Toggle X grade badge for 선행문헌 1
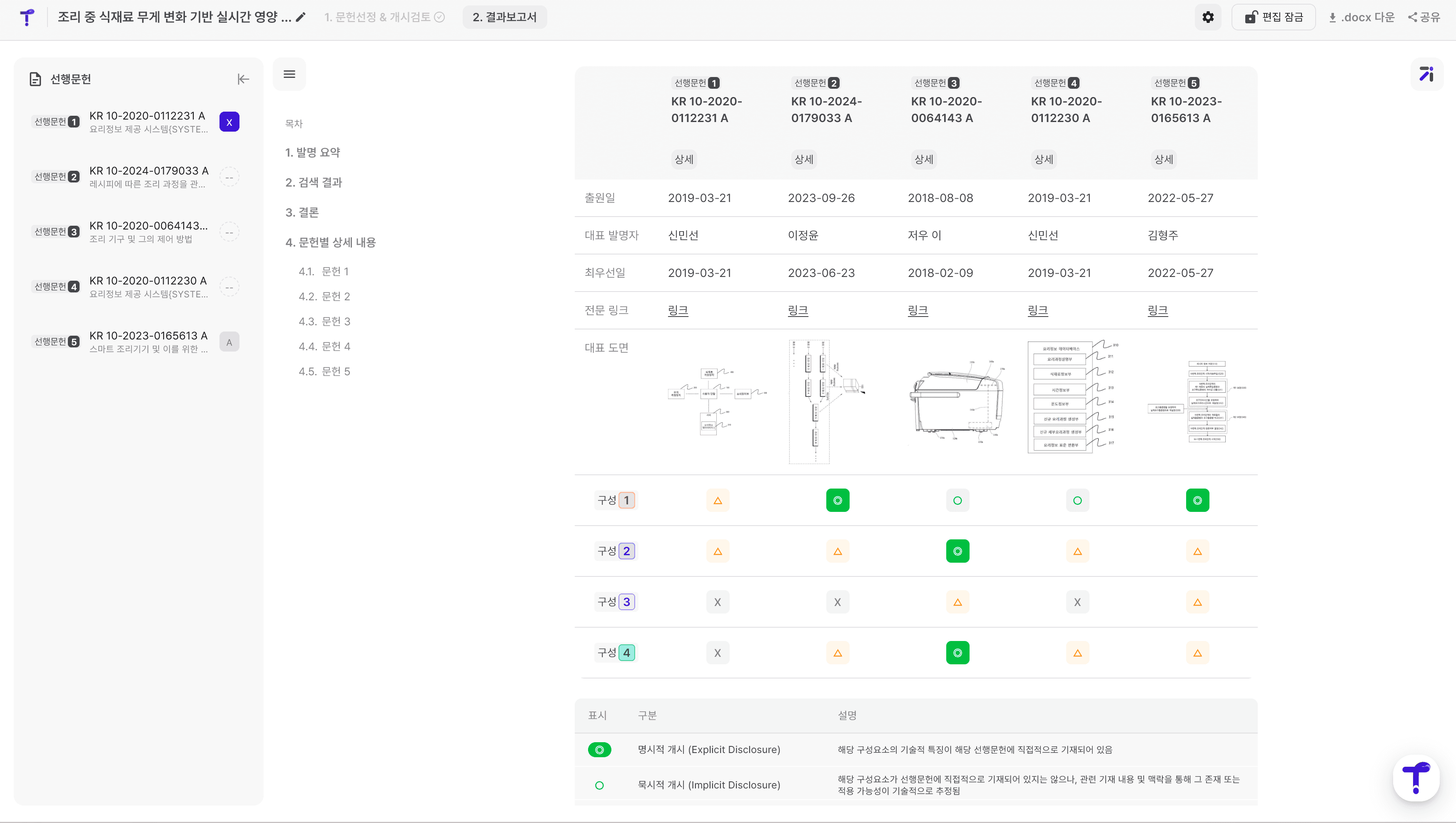The image size is (1456, 823). [229, 122]
